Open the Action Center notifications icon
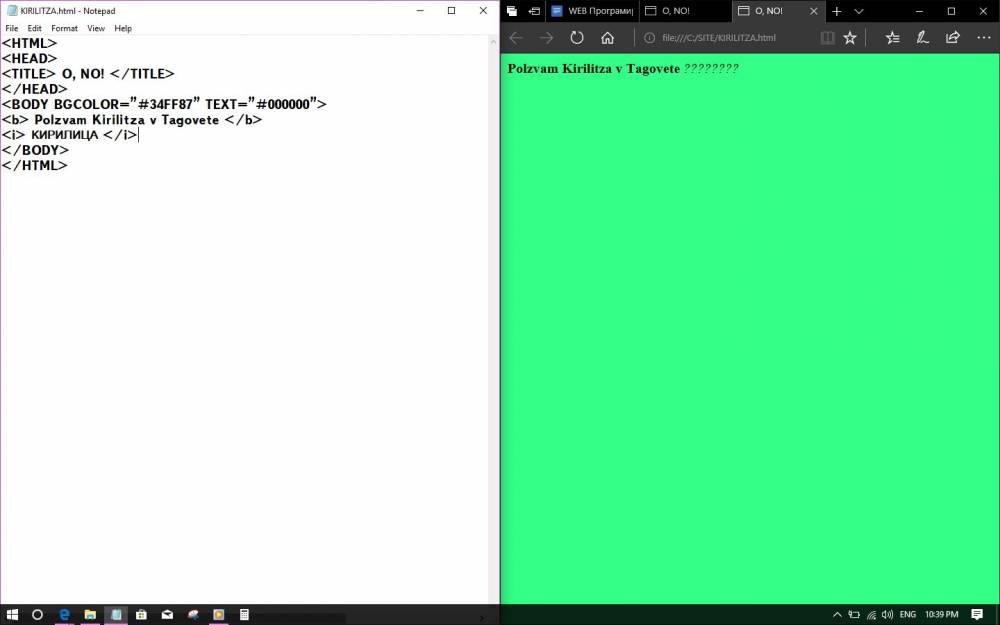This screenshot has width=1000, height=625. [977, 615]
